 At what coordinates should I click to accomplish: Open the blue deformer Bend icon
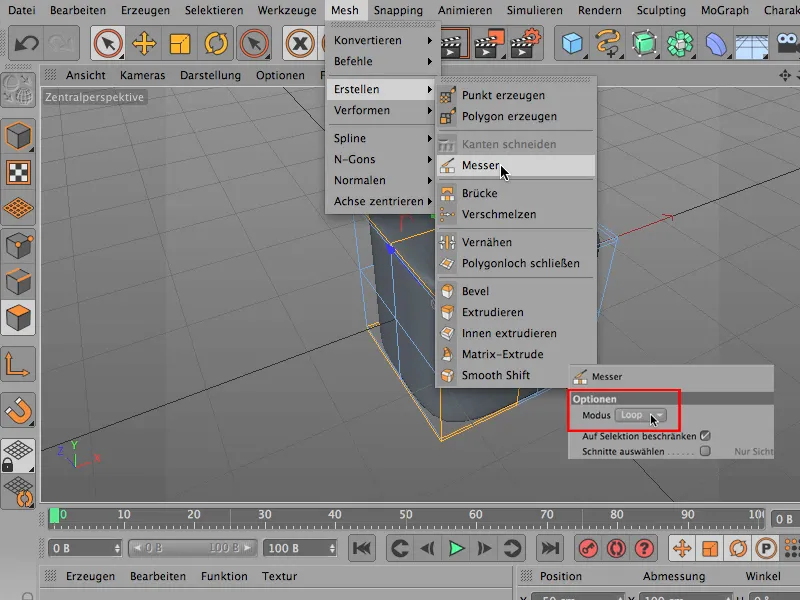716,43
